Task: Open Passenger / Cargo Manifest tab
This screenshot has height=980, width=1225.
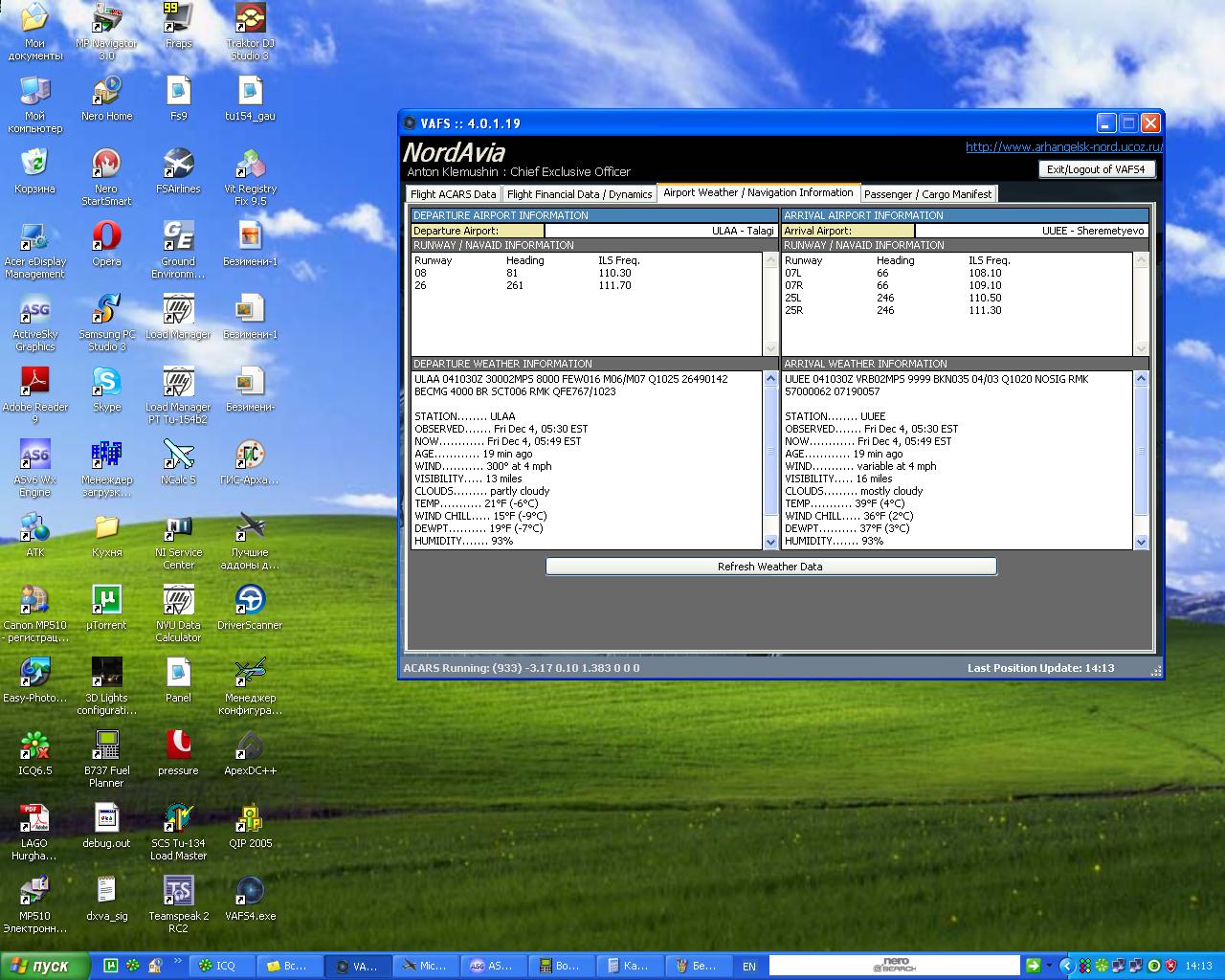Action: [x=928, y=194]
